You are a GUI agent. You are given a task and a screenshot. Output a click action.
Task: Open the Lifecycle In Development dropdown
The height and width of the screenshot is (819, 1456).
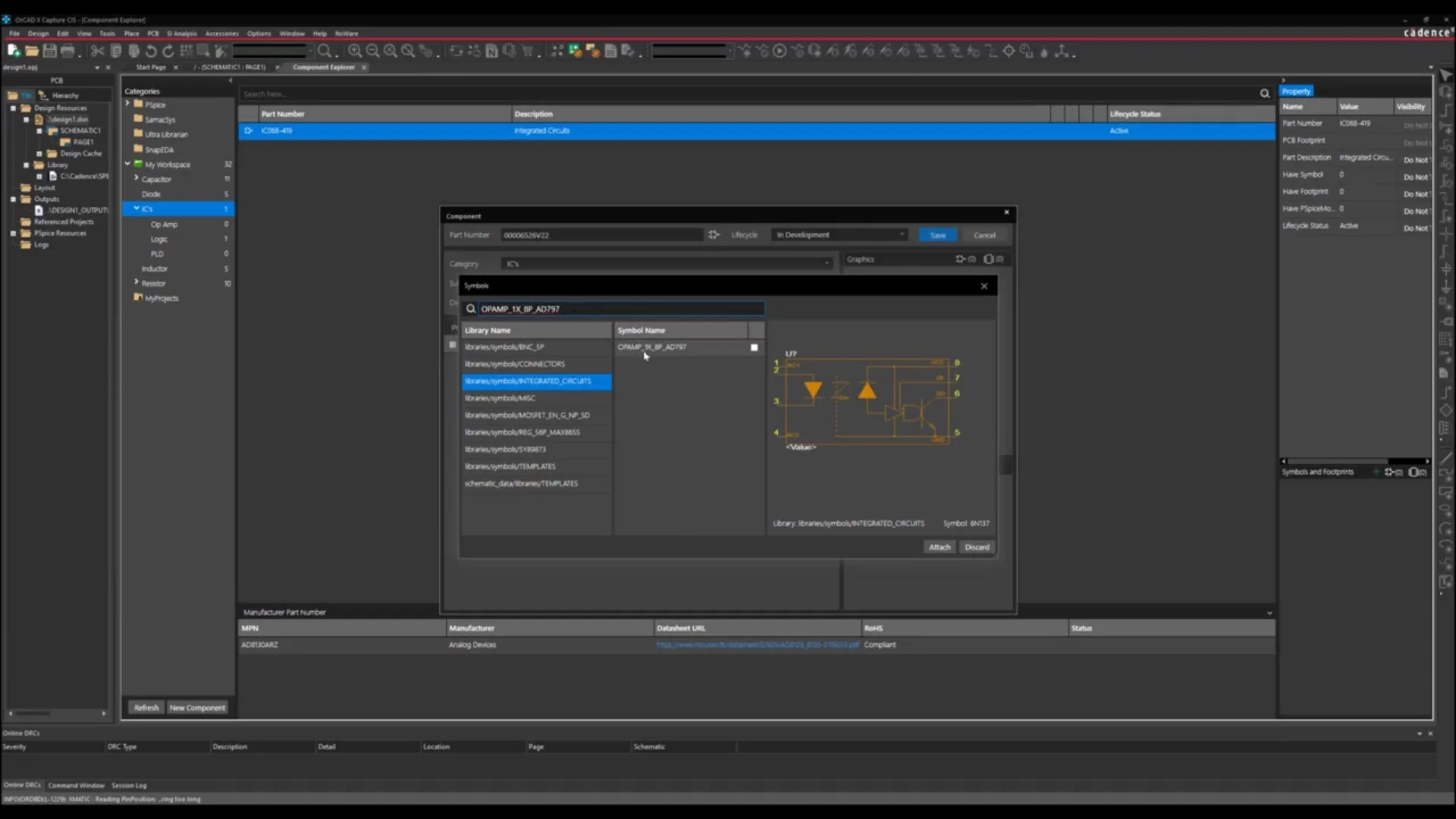coord(839,234)
